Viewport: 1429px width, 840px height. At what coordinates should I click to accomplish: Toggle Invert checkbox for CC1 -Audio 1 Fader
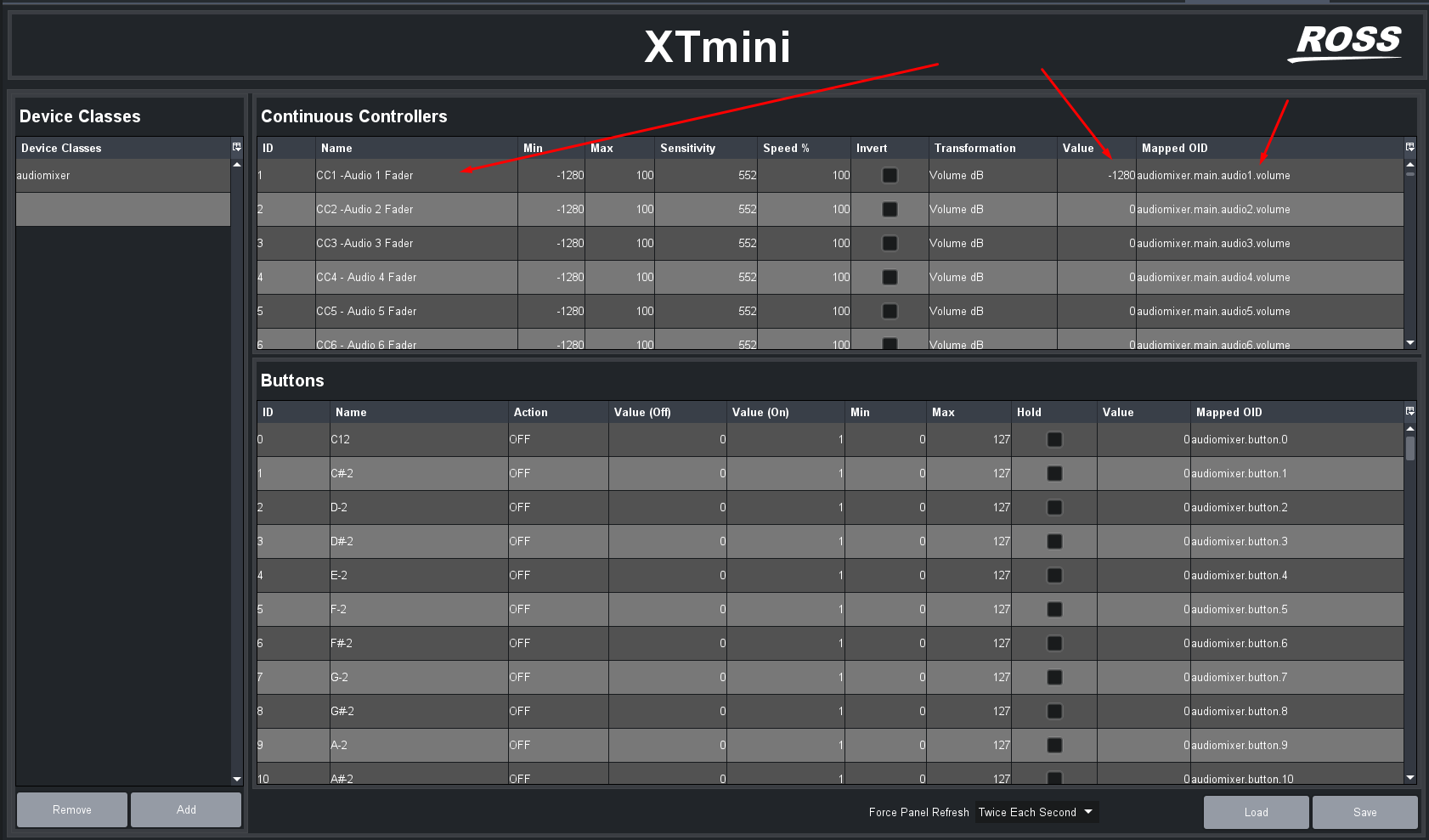(x=890, y=175)
